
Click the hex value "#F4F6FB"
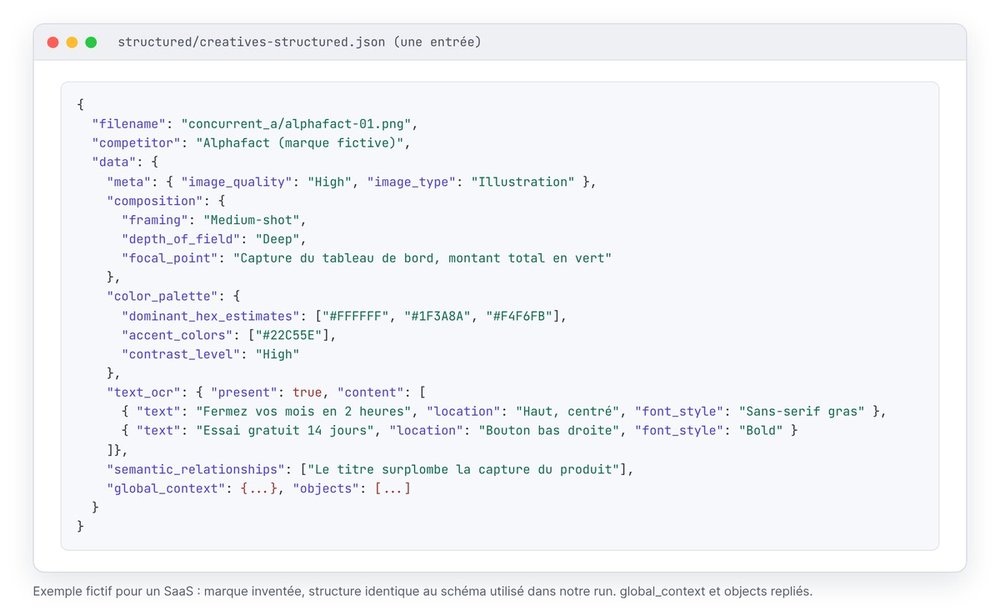[x=519, y=316]
